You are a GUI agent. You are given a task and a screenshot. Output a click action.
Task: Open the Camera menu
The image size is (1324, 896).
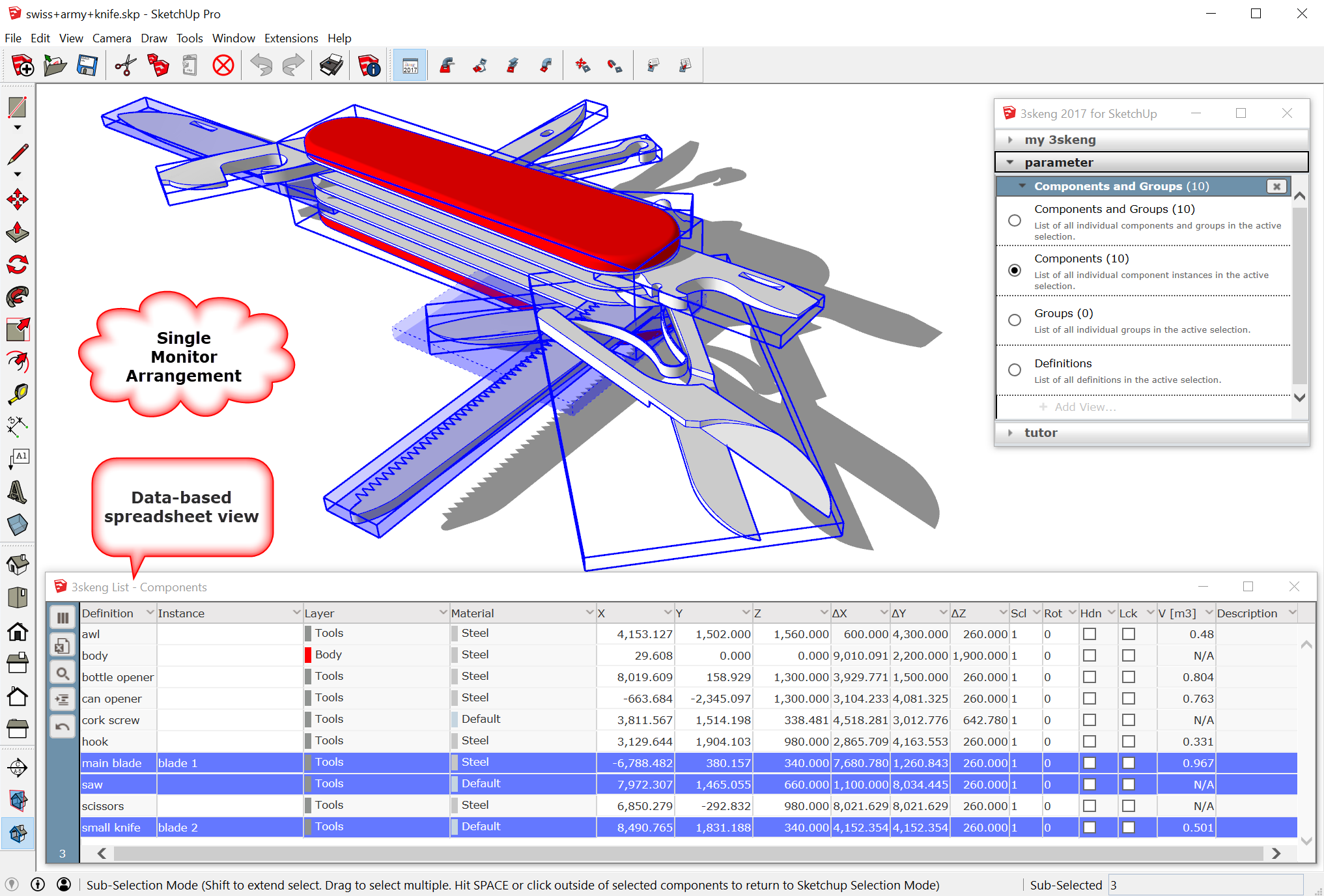click(x=111, y=38)
